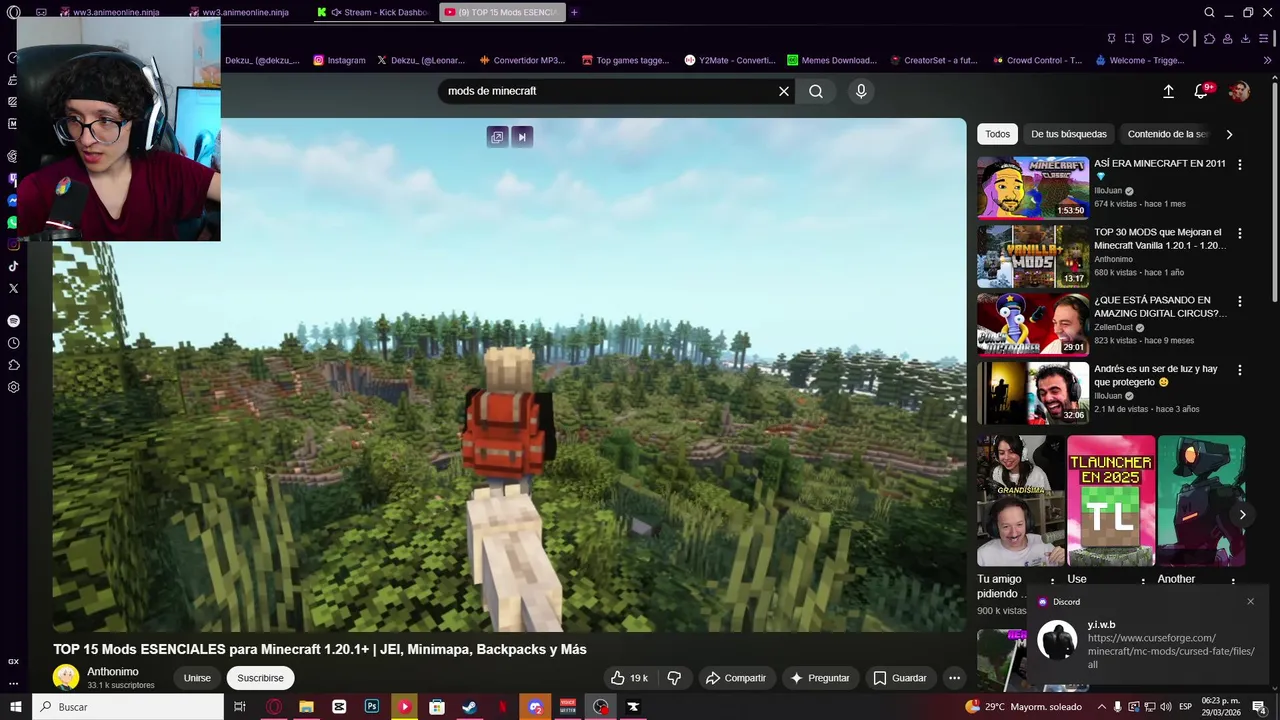The height and width of the screenshot is (720, 1280).
Task: Open the ¿QUE ESTÁ PASANDO EN AMAZING title
Action: coord(1160,306)
